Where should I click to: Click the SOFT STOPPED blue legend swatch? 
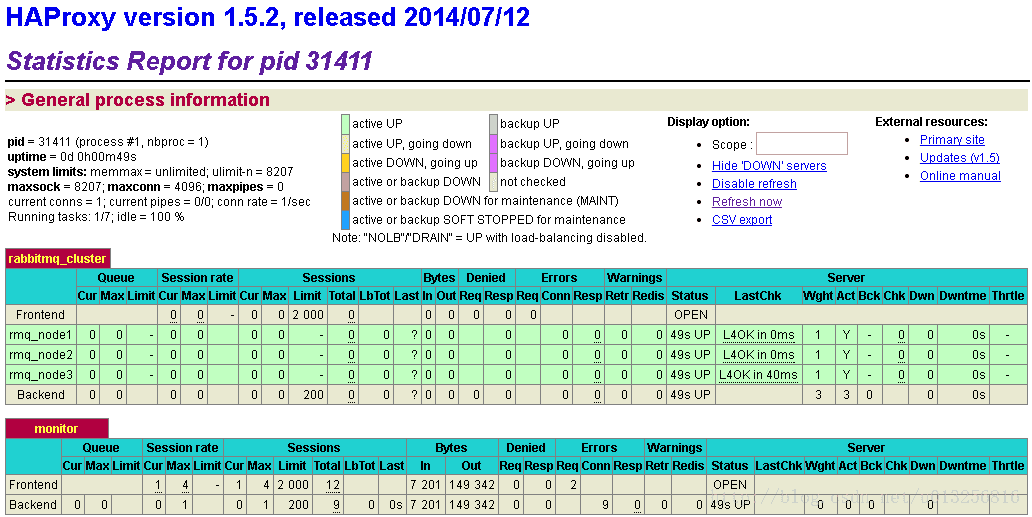(345, 220)
